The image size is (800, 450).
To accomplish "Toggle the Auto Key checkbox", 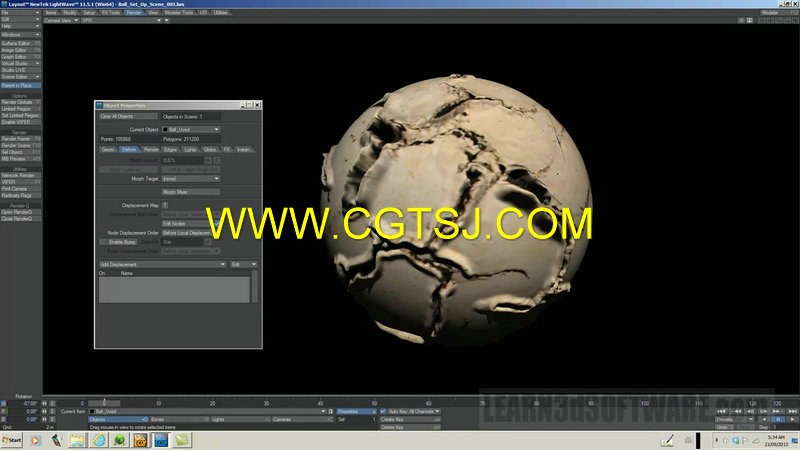I will pos(383,411).
